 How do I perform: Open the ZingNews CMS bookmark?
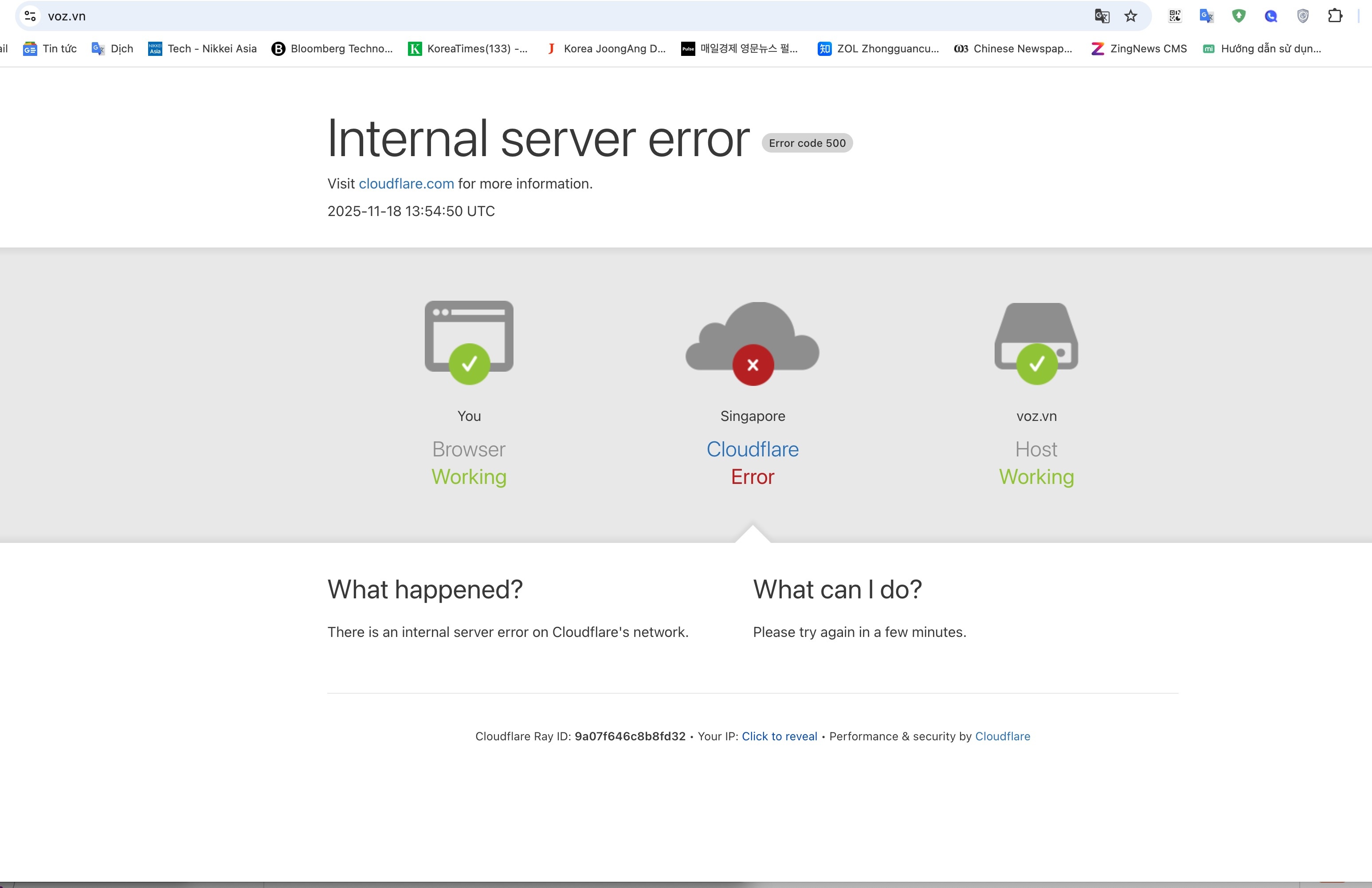1139,49
